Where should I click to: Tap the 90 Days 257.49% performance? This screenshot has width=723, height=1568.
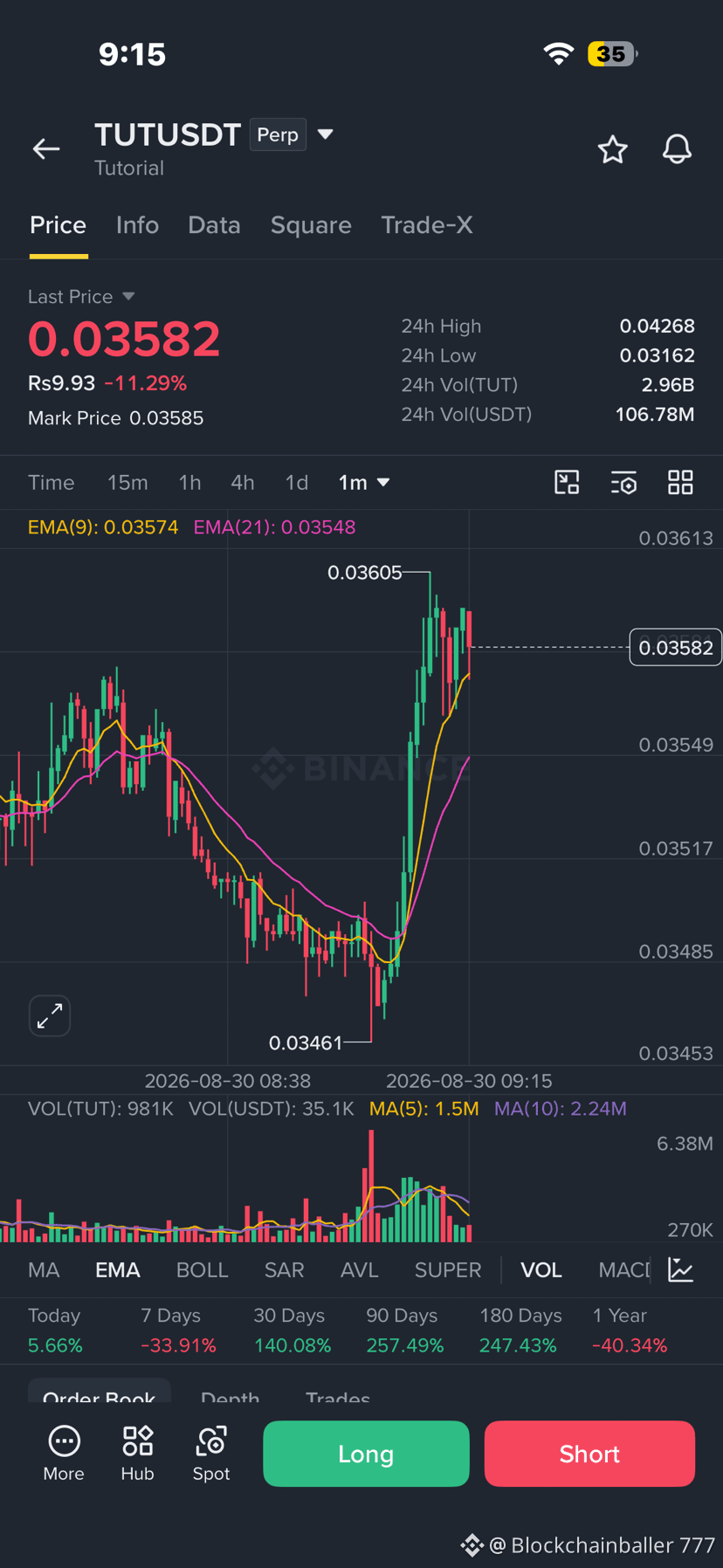pos(405,1331)
